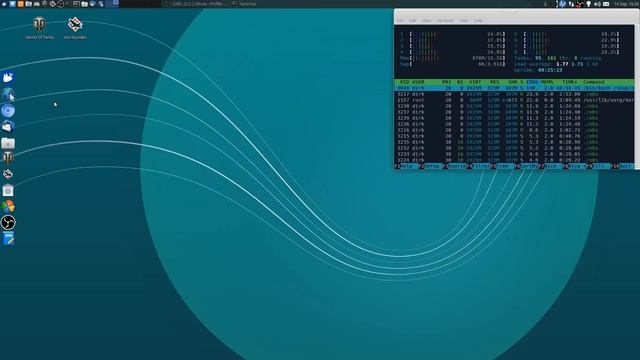Viewport: 640px width, 360px height.
Task: Launch War Thunder plane icon in left dock
Action: click(x=8, y=174)
